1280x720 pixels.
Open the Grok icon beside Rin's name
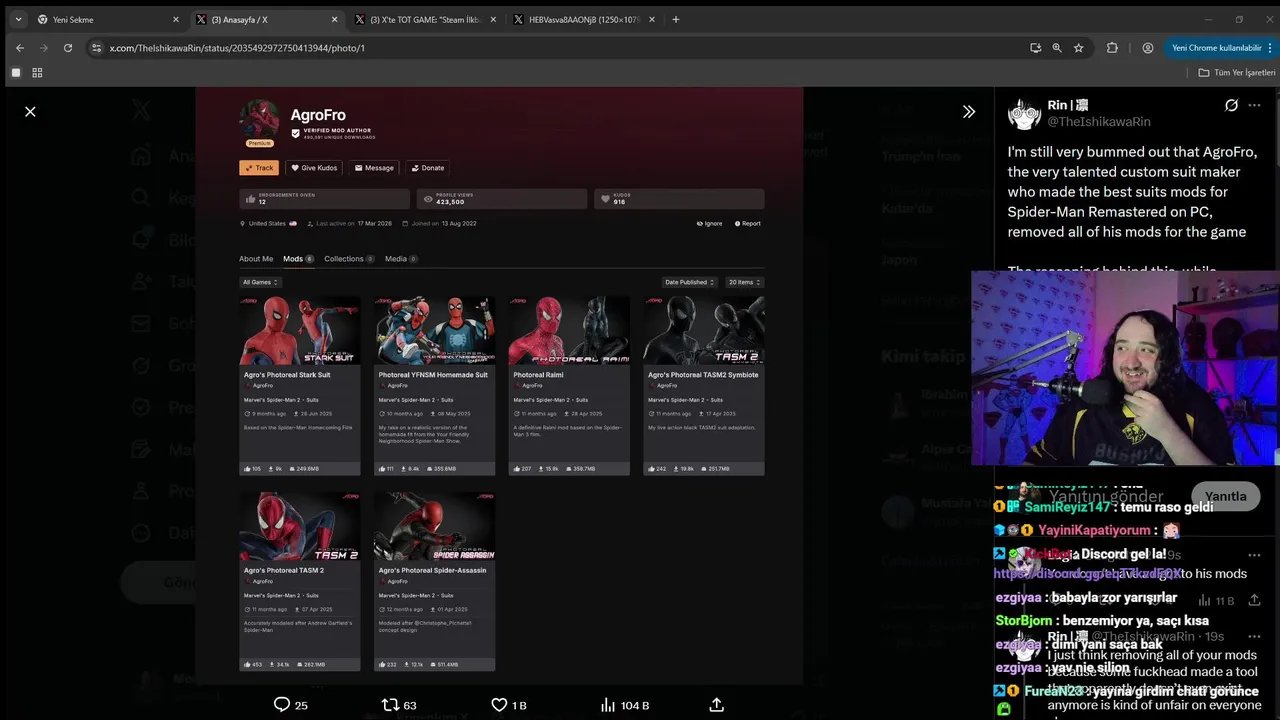click(1232, 105)
